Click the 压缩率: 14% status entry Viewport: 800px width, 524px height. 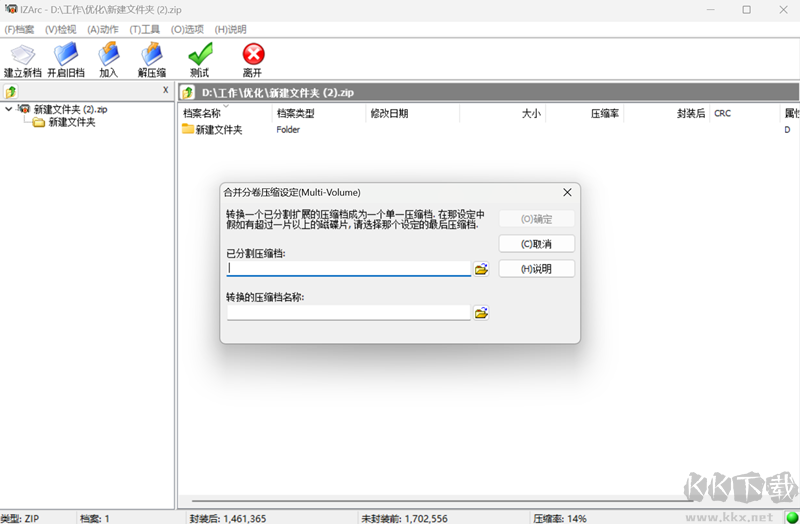[560, 518]
